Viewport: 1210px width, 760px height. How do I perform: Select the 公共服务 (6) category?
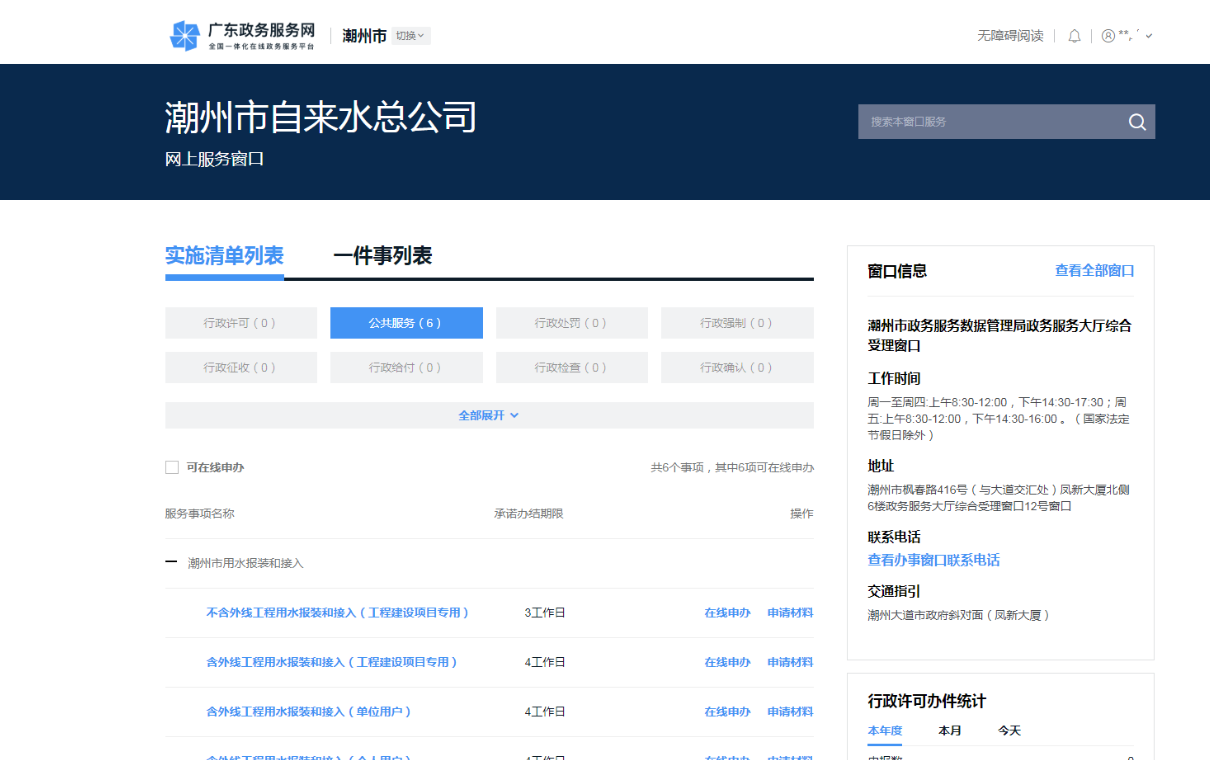(406, 323)
